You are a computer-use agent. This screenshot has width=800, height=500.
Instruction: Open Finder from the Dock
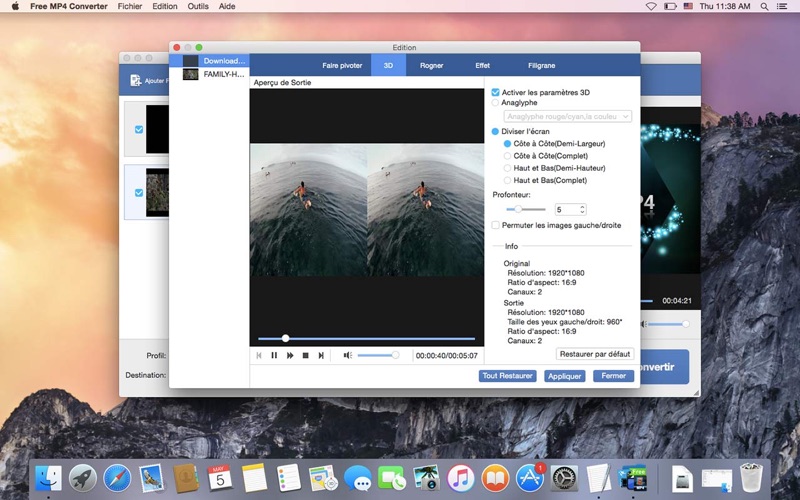(x=48, y=479)
